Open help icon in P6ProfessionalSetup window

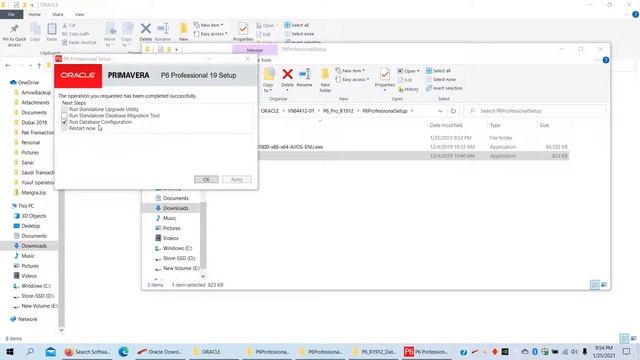606,60
